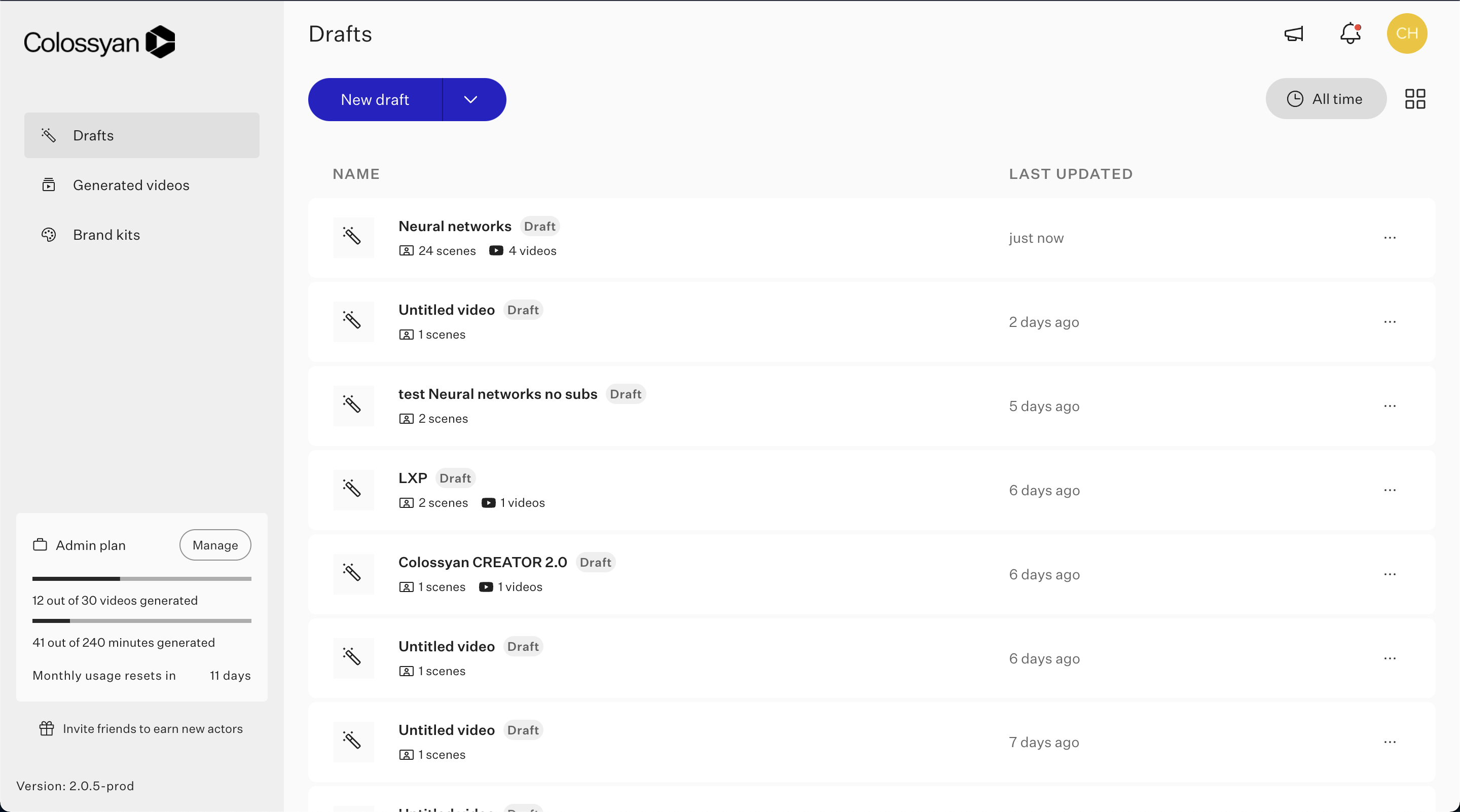The height and width of the screenshot is (812, 1460).
Task: Open the test Neural networks no subs draft
Action: [497, 394]
